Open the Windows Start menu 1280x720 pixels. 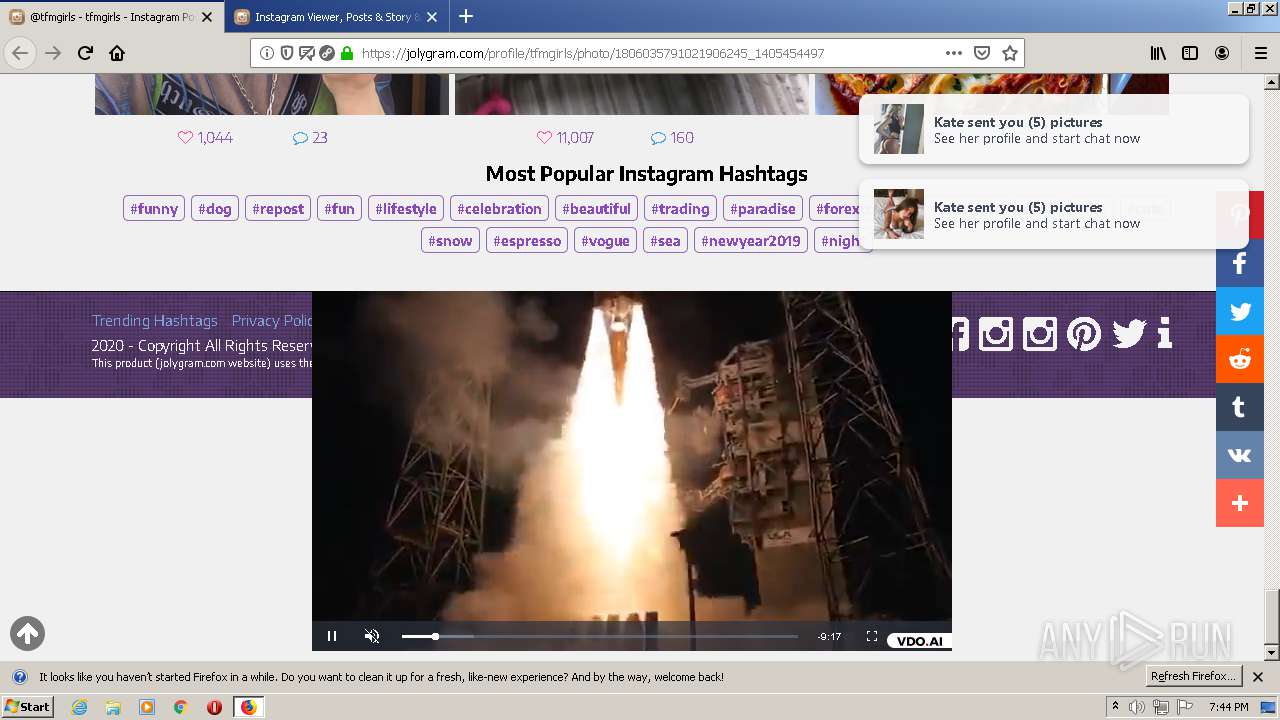point(27,707)
